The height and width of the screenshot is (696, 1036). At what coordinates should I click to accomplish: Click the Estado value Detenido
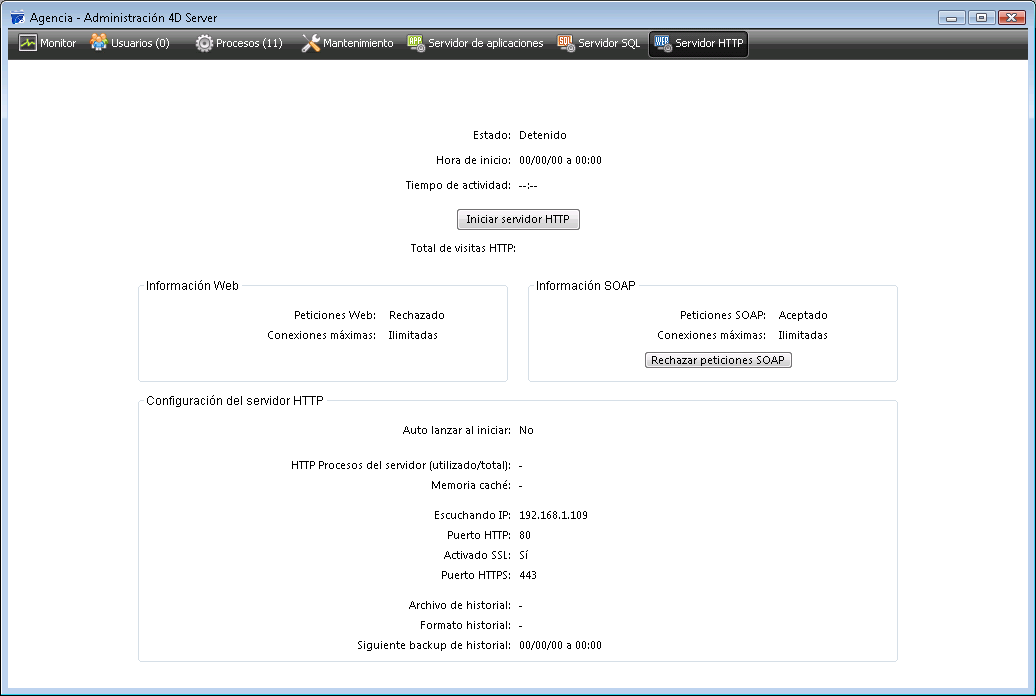coord(542,135)
